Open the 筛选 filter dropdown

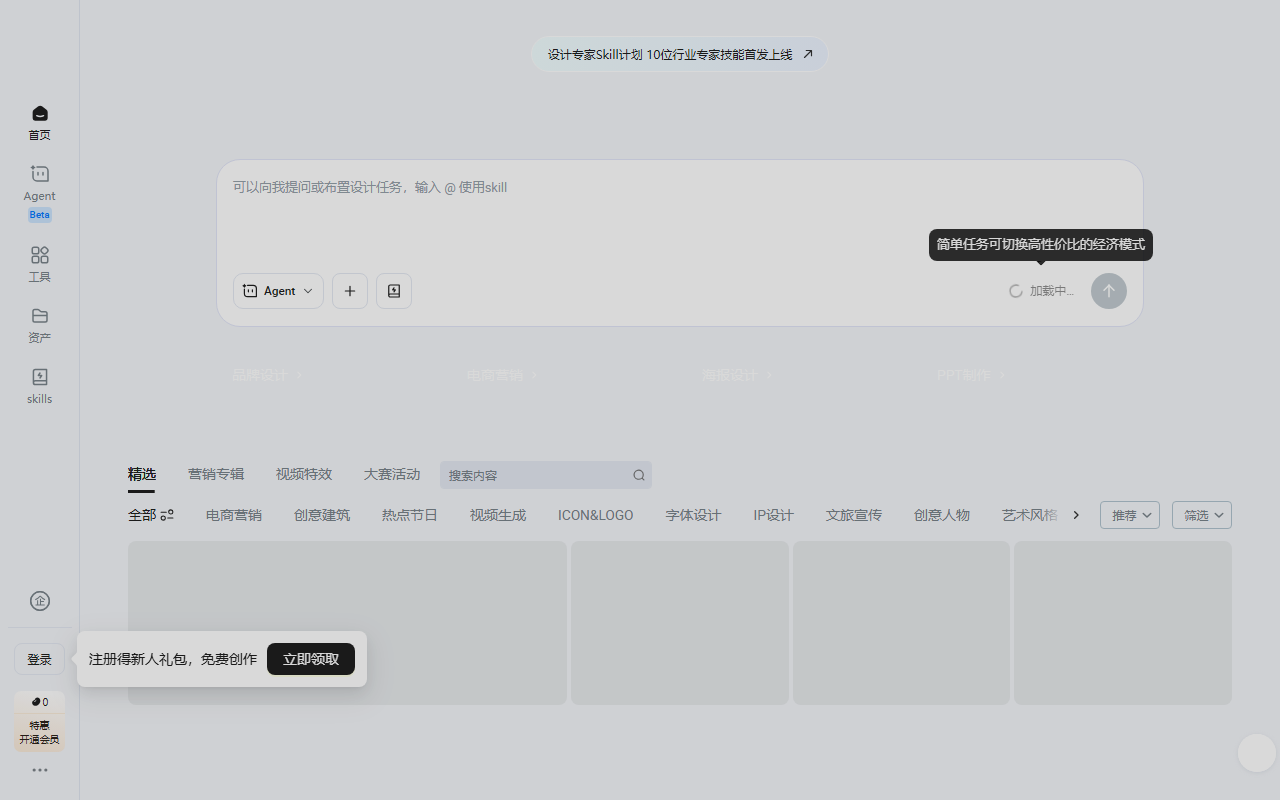1202,515
